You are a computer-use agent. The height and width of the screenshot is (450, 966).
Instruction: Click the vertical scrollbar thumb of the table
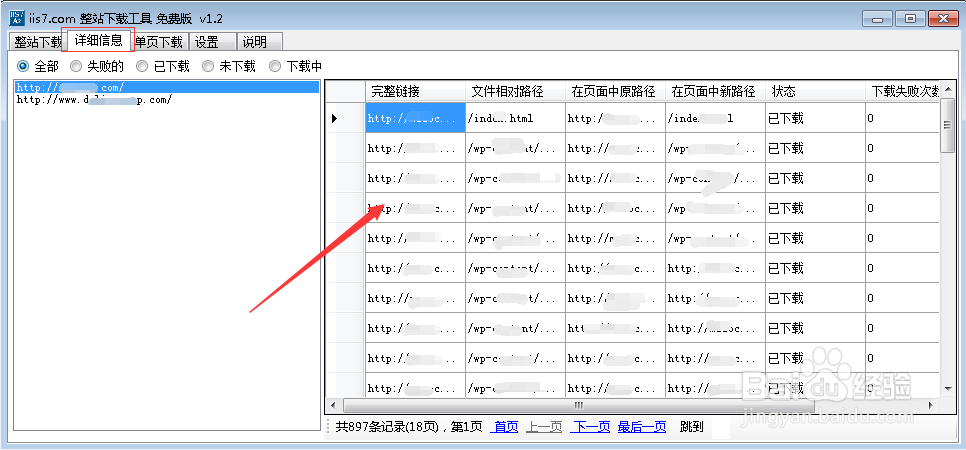(948, 125)
